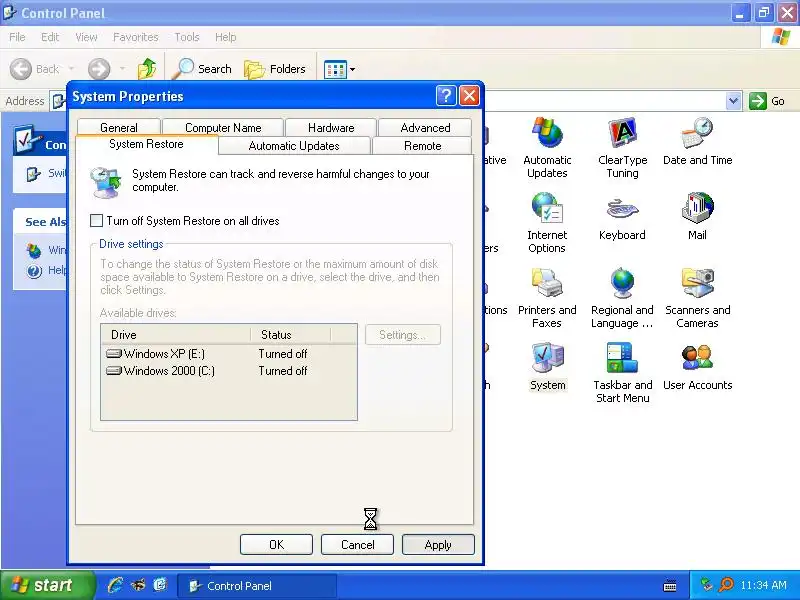Open the File menu
This screenshot has height=600, width=800.
click(17, 37)
